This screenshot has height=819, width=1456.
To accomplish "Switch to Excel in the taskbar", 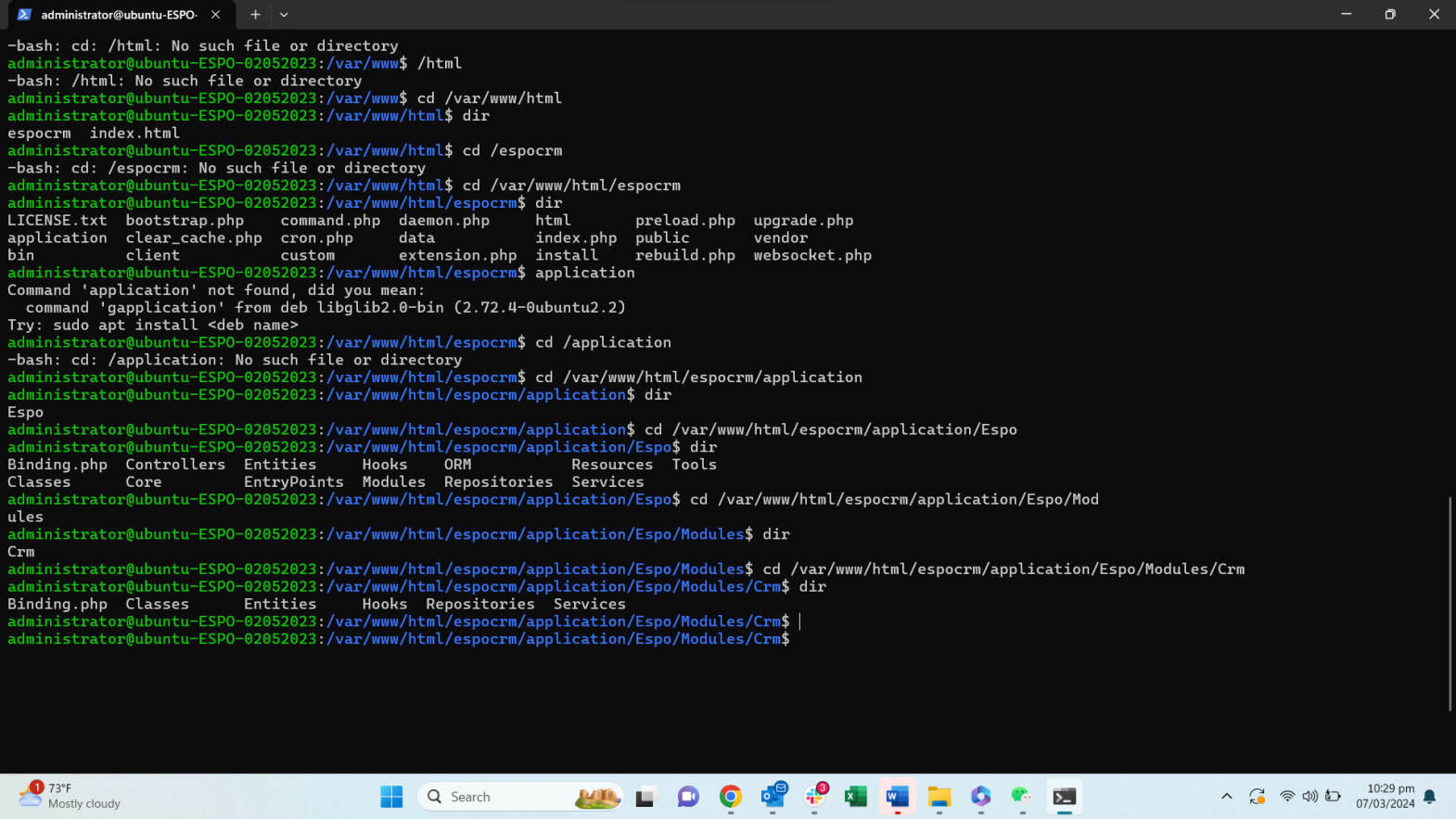I will pyautogui.click(x=855, y=797).
